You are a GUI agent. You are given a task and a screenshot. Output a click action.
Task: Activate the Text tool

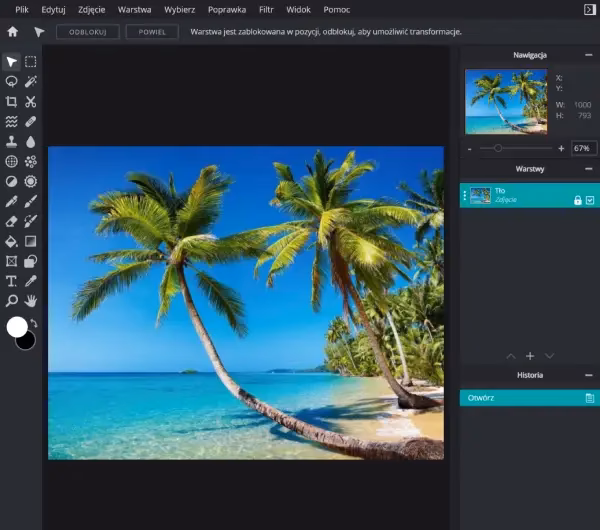[12, 280]
